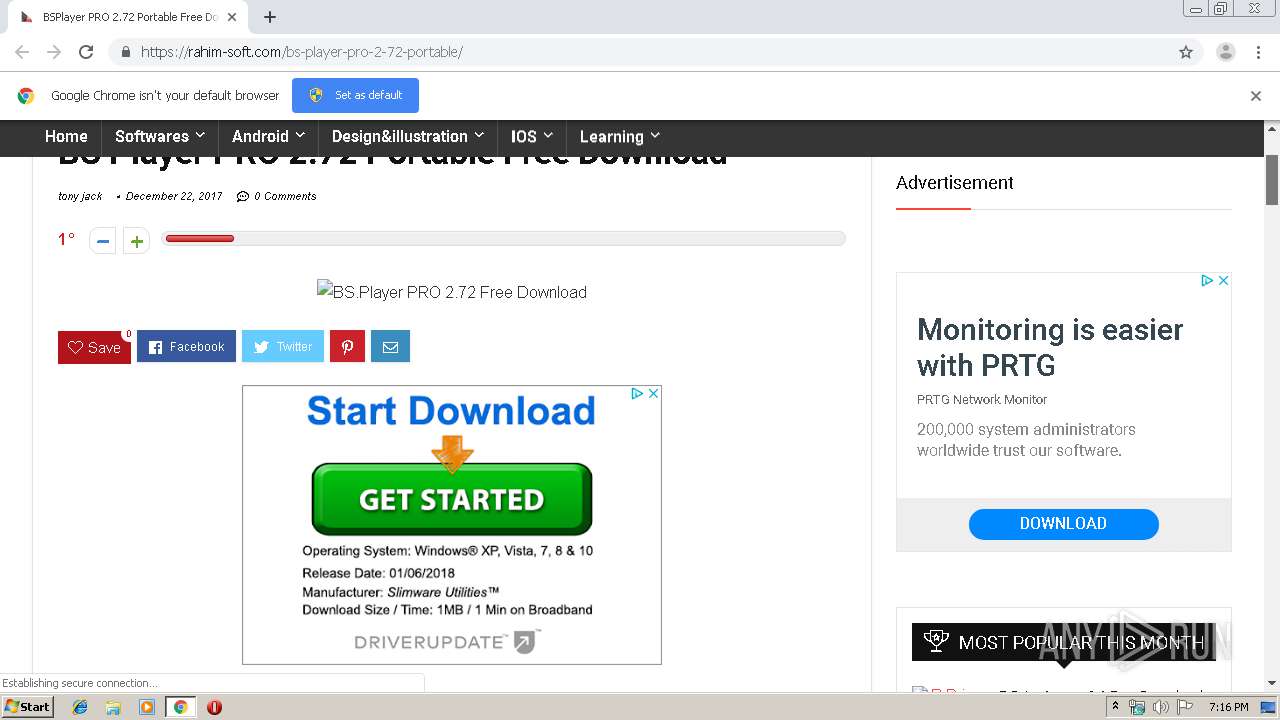Open AdChoices info on PRTG ad
Image resolution: width=1280 pixels, height=720 pixels.
(x=1207, y=281)
